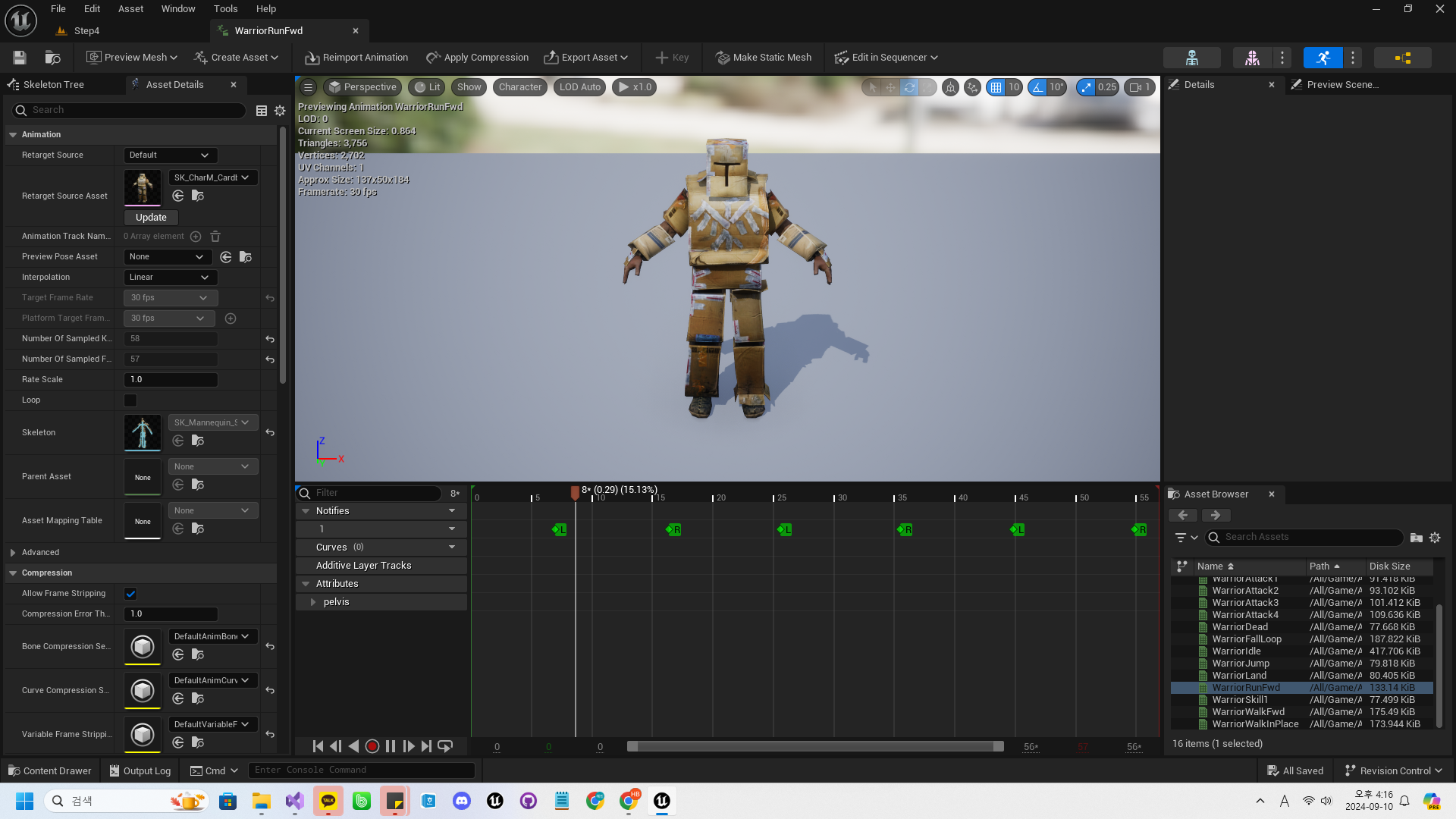Screen dimensions: 1456x819
Task: Reset Number Of Sampled Keys to default
Action: (270, 339)
